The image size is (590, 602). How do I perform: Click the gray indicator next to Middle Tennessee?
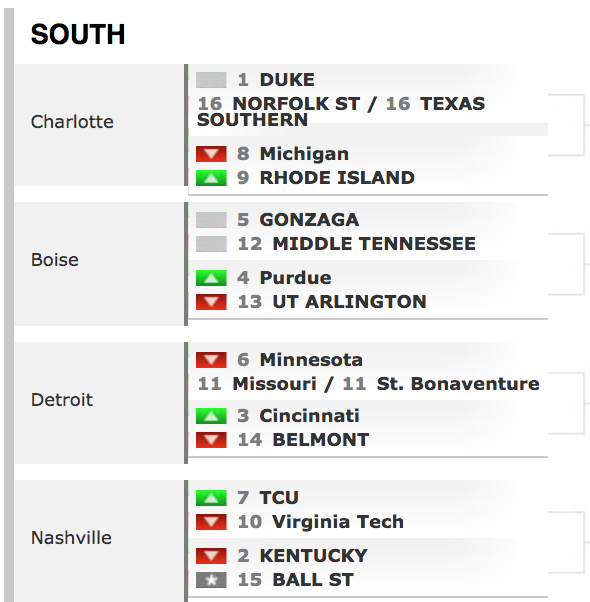click(211, 244)
